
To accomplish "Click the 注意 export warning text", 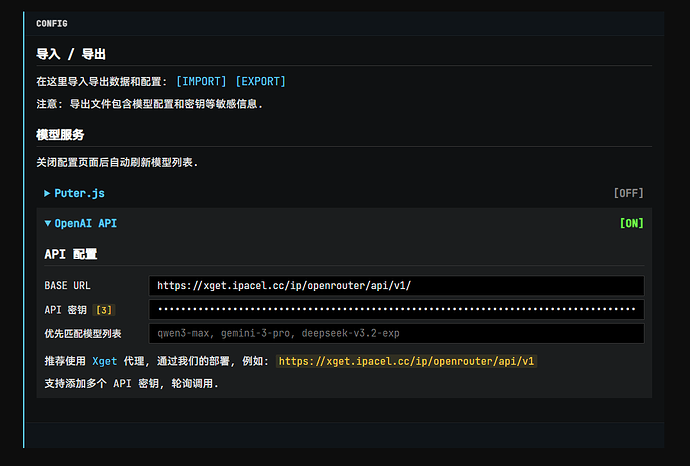I will coord(149,104).
